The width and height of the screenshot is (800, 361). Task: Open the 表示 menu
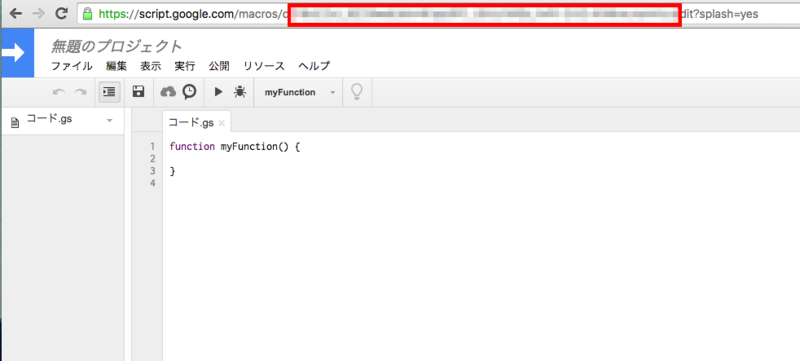pyautogui.click(x=151, y=66)
